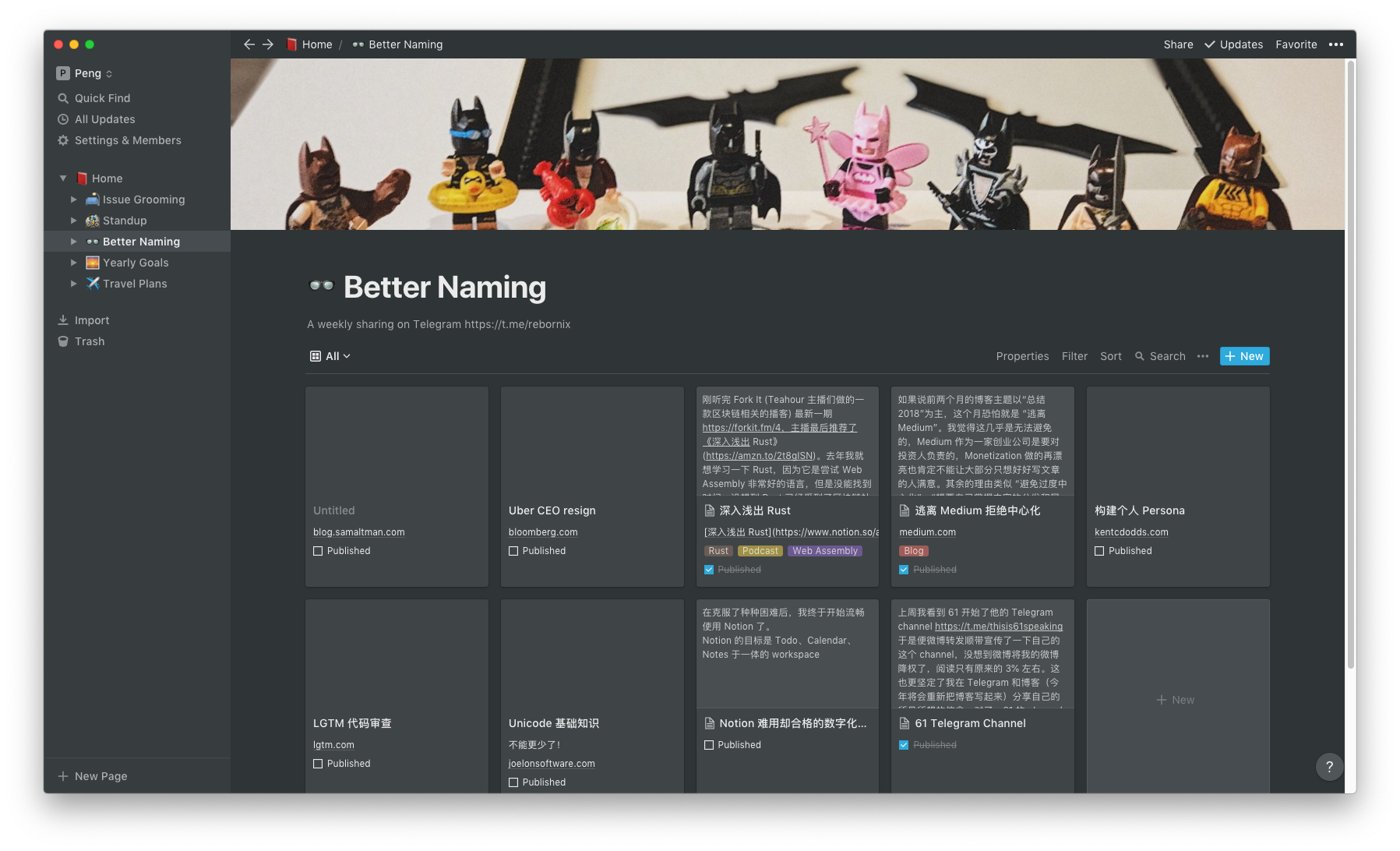Check Published on Uber CEO resign card

(x=513, y=551)
